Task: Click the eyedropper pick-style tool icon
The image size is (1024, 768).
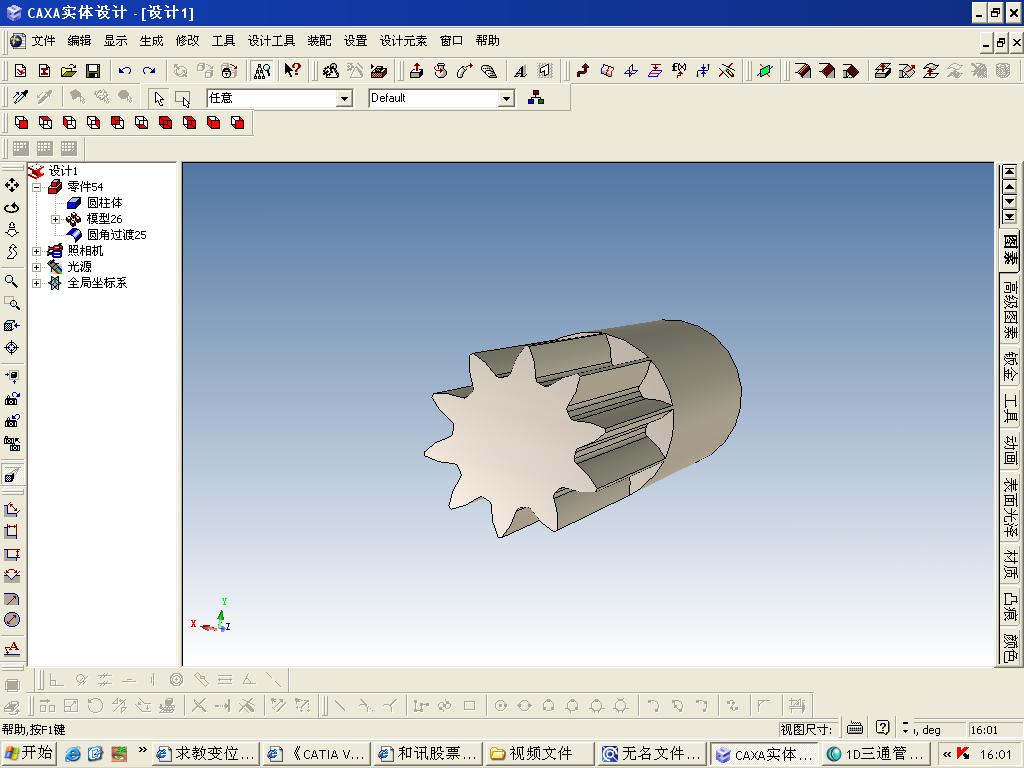Action: point(20,97)
